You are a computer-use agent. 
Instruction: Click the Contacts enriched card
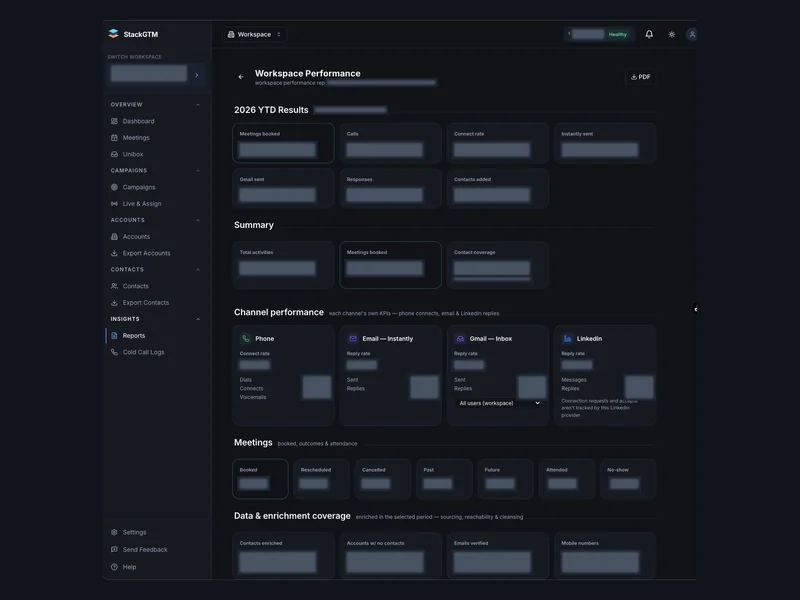coord(283,556)
